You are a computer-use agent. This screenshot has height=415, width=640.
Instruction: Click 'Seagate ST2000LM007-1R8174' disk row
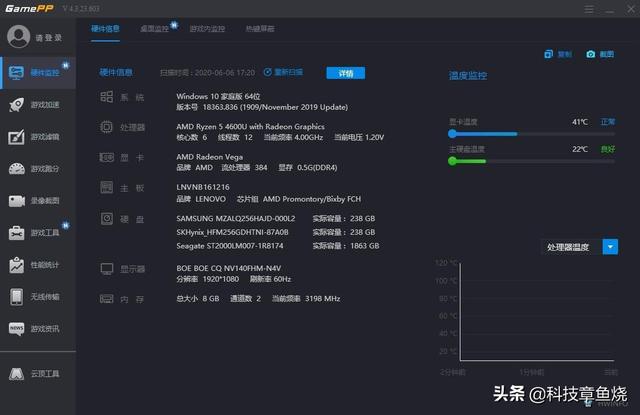point(230,246)
